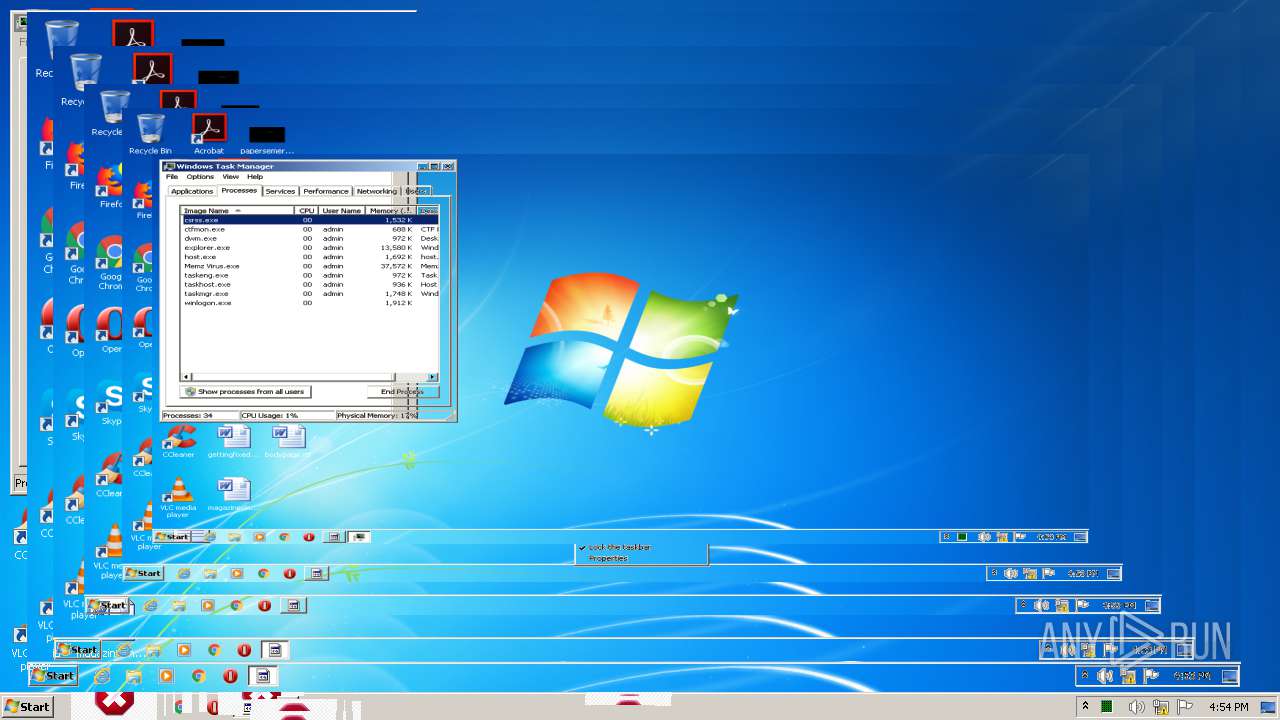This screenshot has height=720, width=1280.
Task: Select the taskeng.exe process row
Action: pos(309,275)
